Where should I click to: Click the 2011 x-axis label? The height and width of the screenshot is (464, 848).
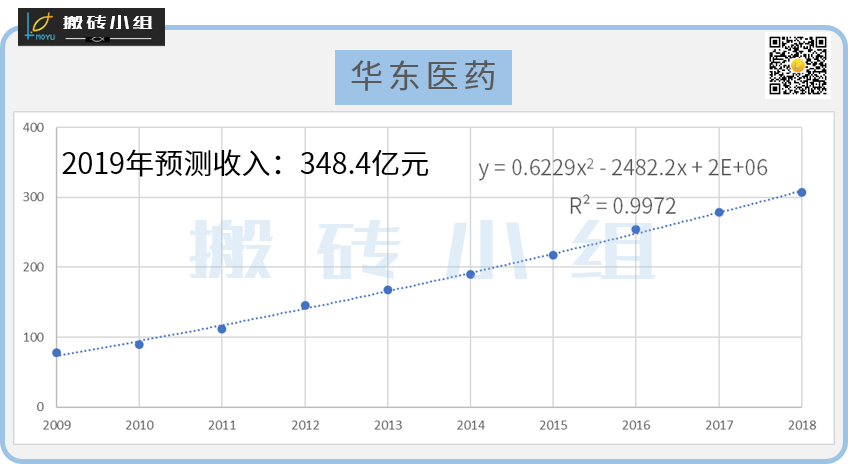(x=222, y=425)
